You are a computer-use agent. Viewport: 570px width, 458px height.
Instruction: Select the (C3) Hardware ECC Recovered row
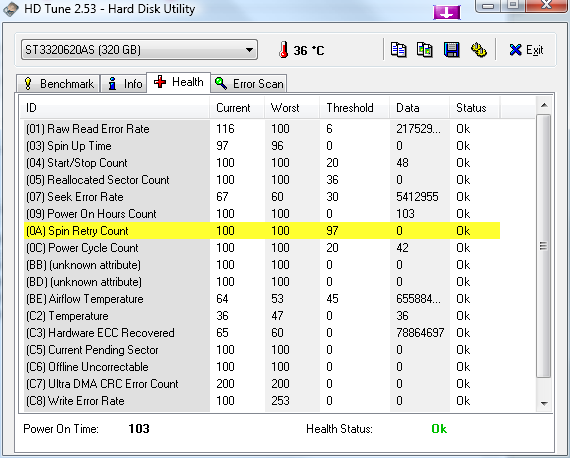(x=262, y=333)
